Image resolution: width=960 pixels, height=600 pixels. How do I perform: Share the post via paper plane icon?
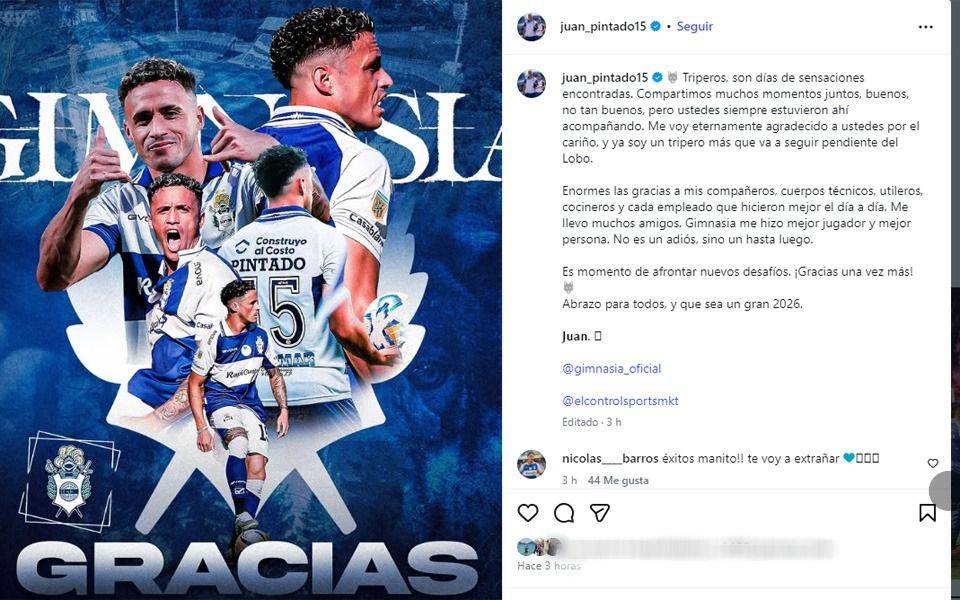click(599, 512)
